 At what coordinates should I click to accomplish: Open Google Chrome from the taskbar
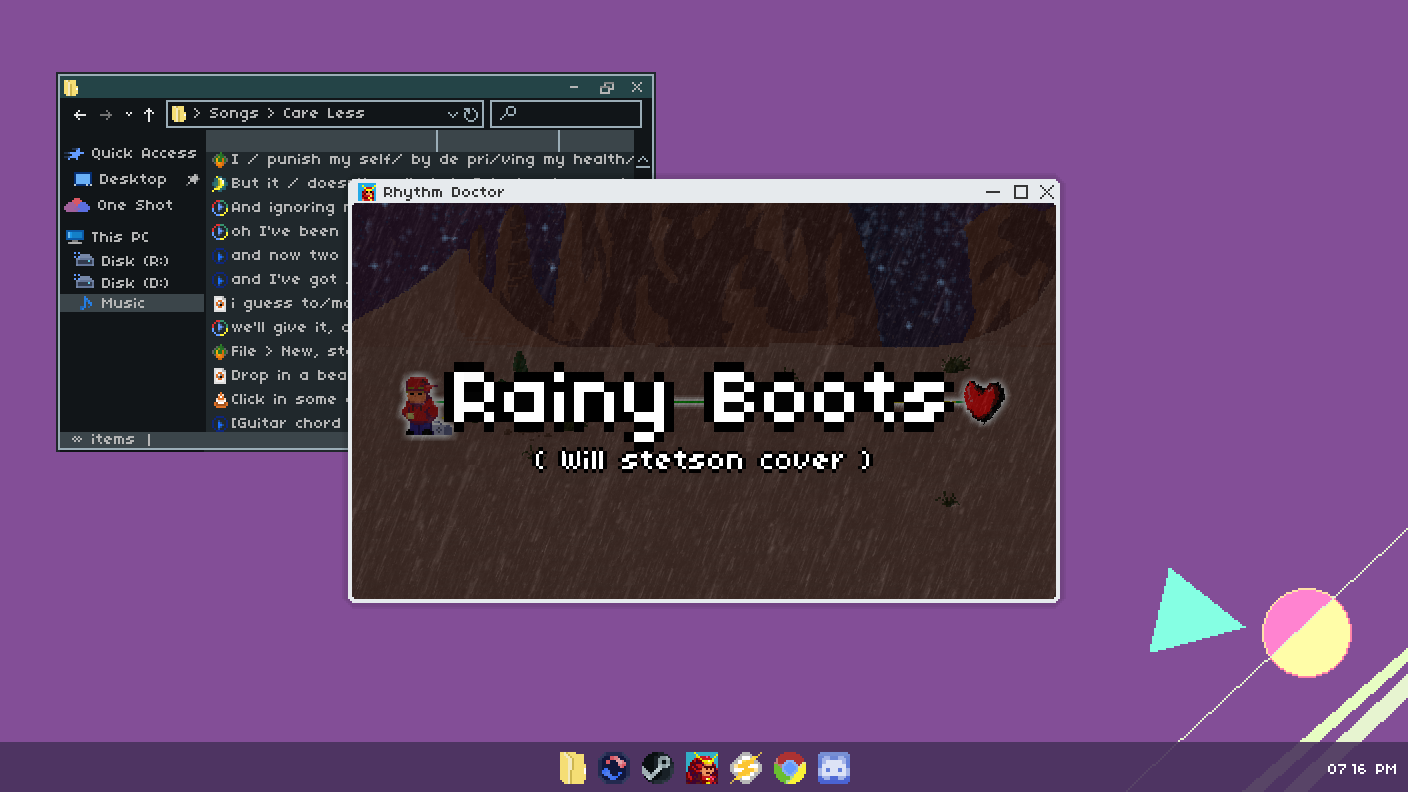click(x=789, y=768)
